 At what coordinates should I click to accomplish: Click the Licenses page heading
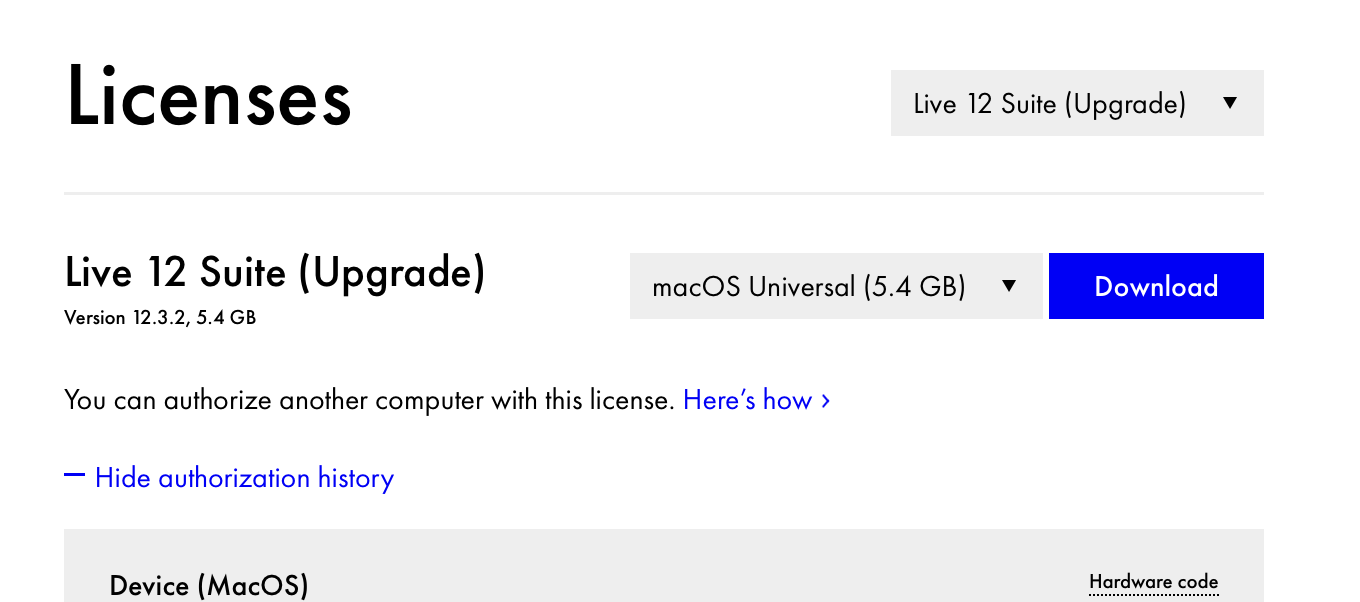pyautogui.click(x=209, y=98)
